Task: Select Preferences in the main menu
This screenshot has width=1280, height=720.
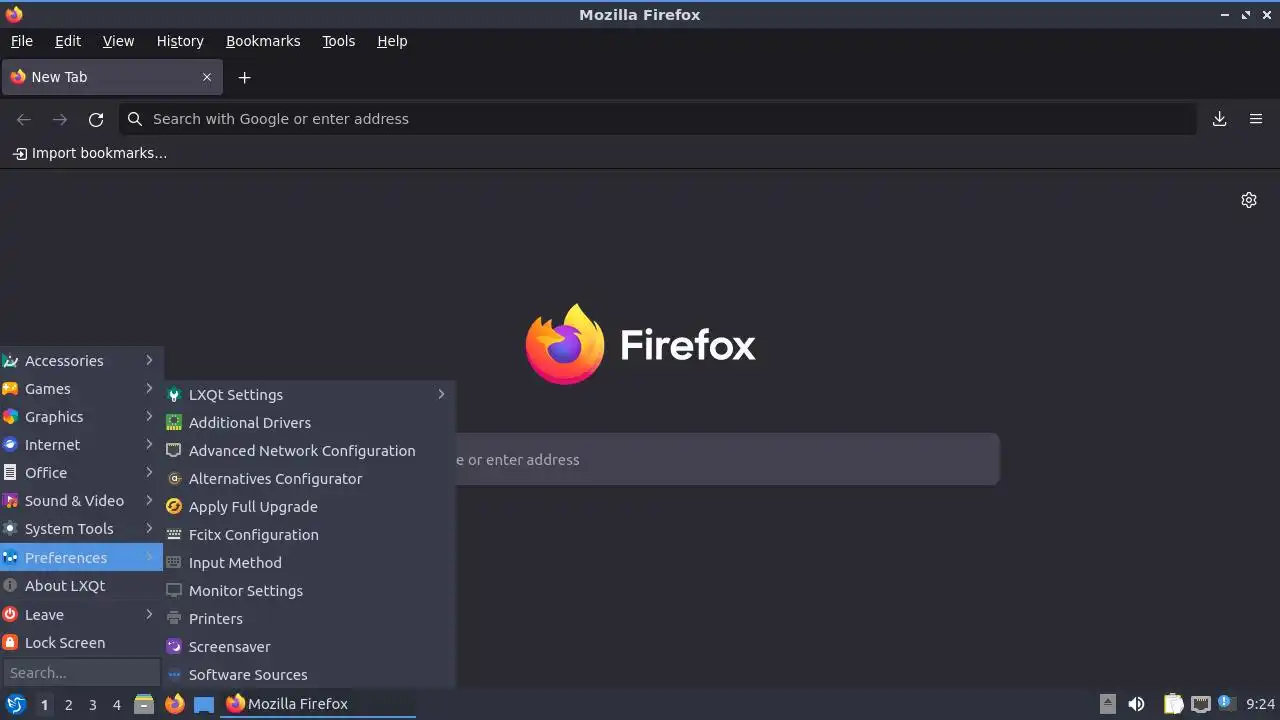Action: pyautogui.click(x=82, y=558)
